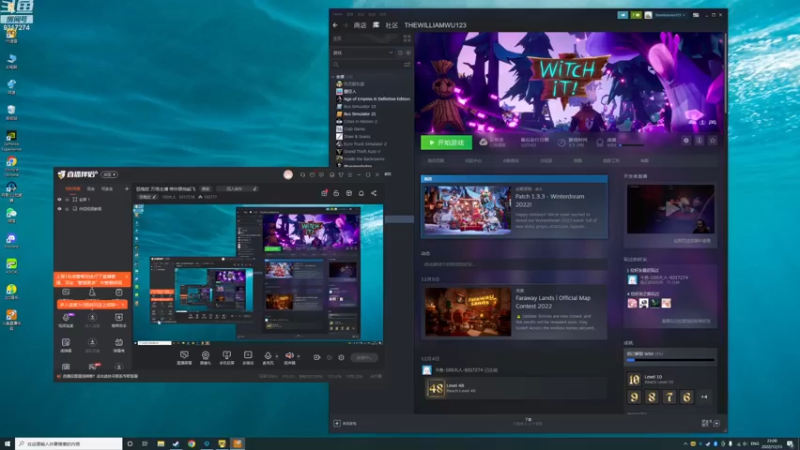Collapse the 全部 games group in Steam
The height and width of the screenshot is (450, 800).
(334, 77)
